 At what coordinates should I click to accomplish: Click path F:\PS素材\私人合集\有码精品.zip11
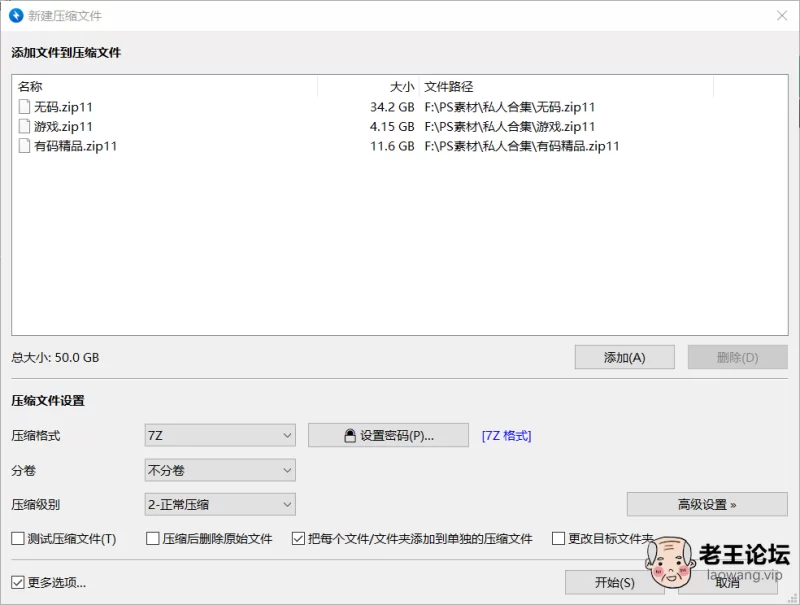click(x=522, y=146)
